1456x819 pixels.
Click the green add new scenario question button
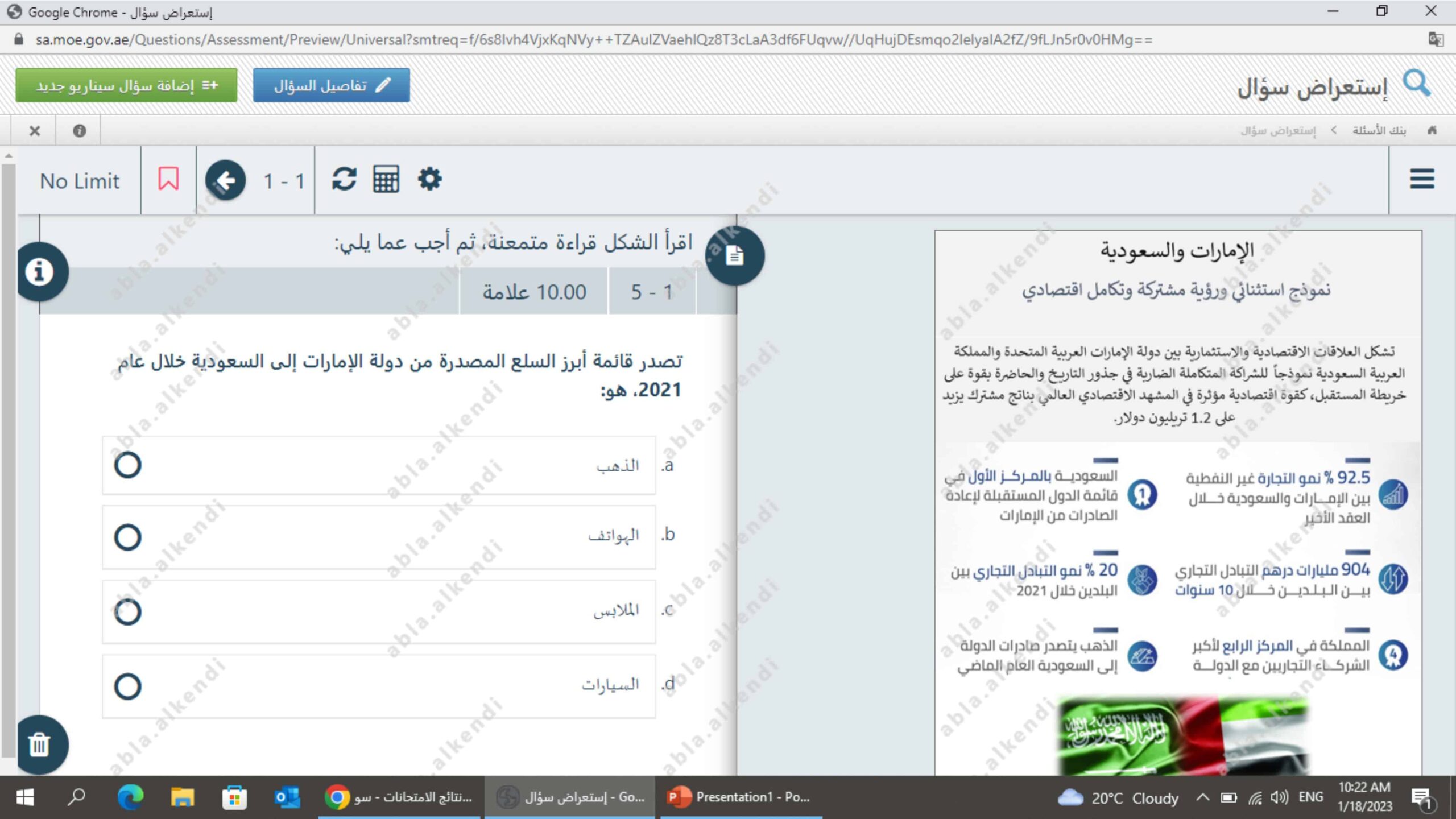pyautogui.click(x=126, y=85)
